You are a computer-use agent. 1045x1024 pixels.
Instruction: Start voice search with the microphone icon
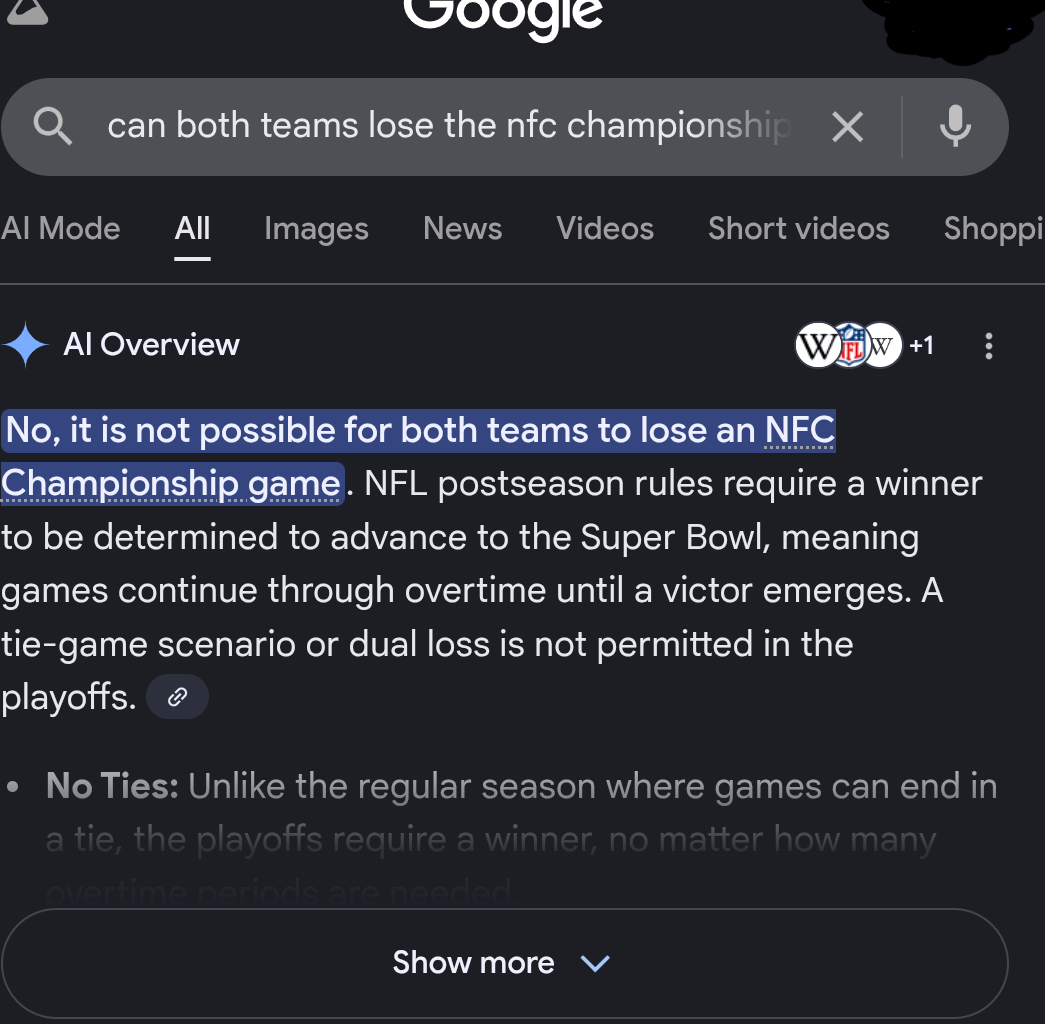[955, 127]
